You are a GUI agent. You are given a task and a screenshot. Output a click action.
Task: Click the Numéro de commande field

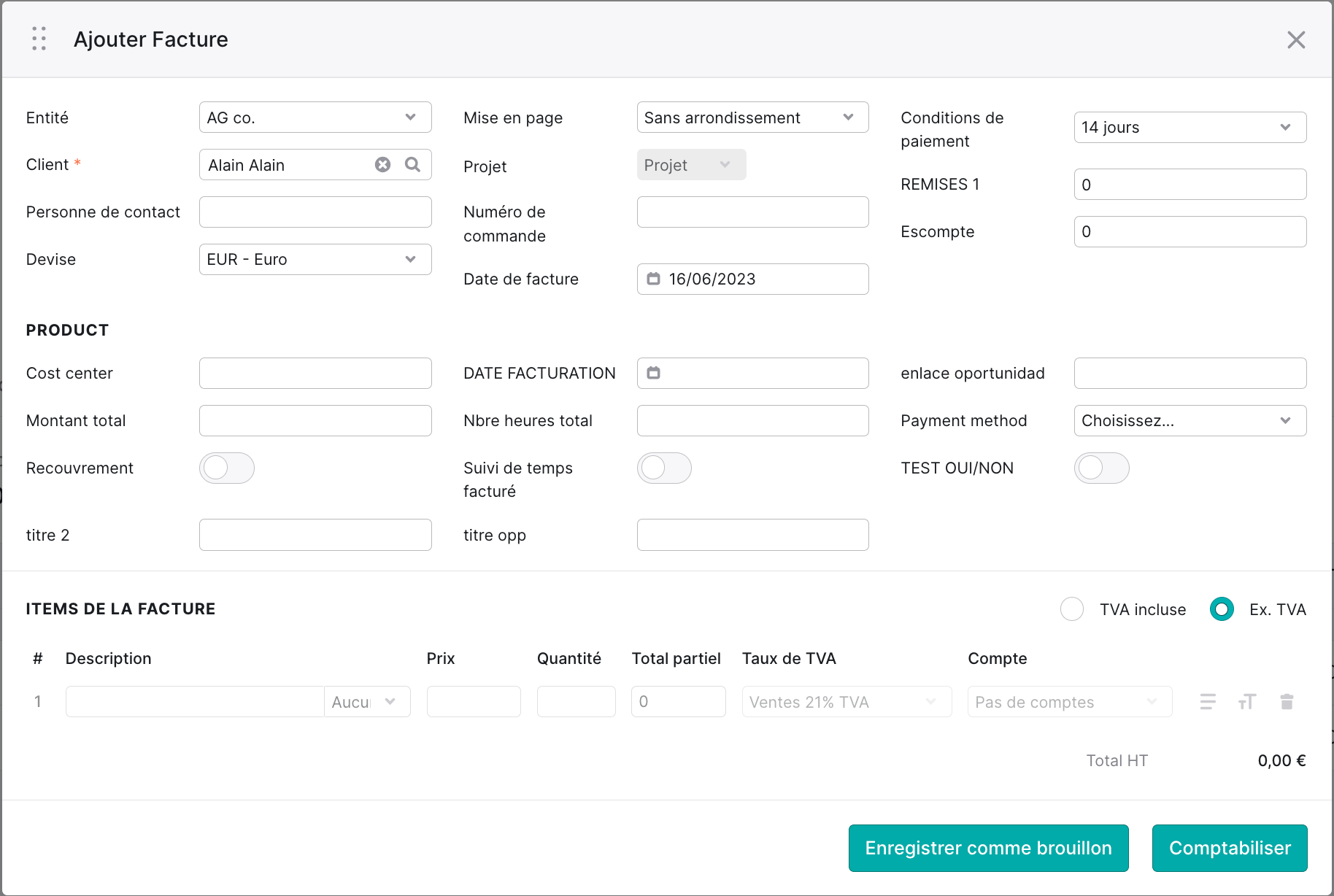[x=752, y=212]
